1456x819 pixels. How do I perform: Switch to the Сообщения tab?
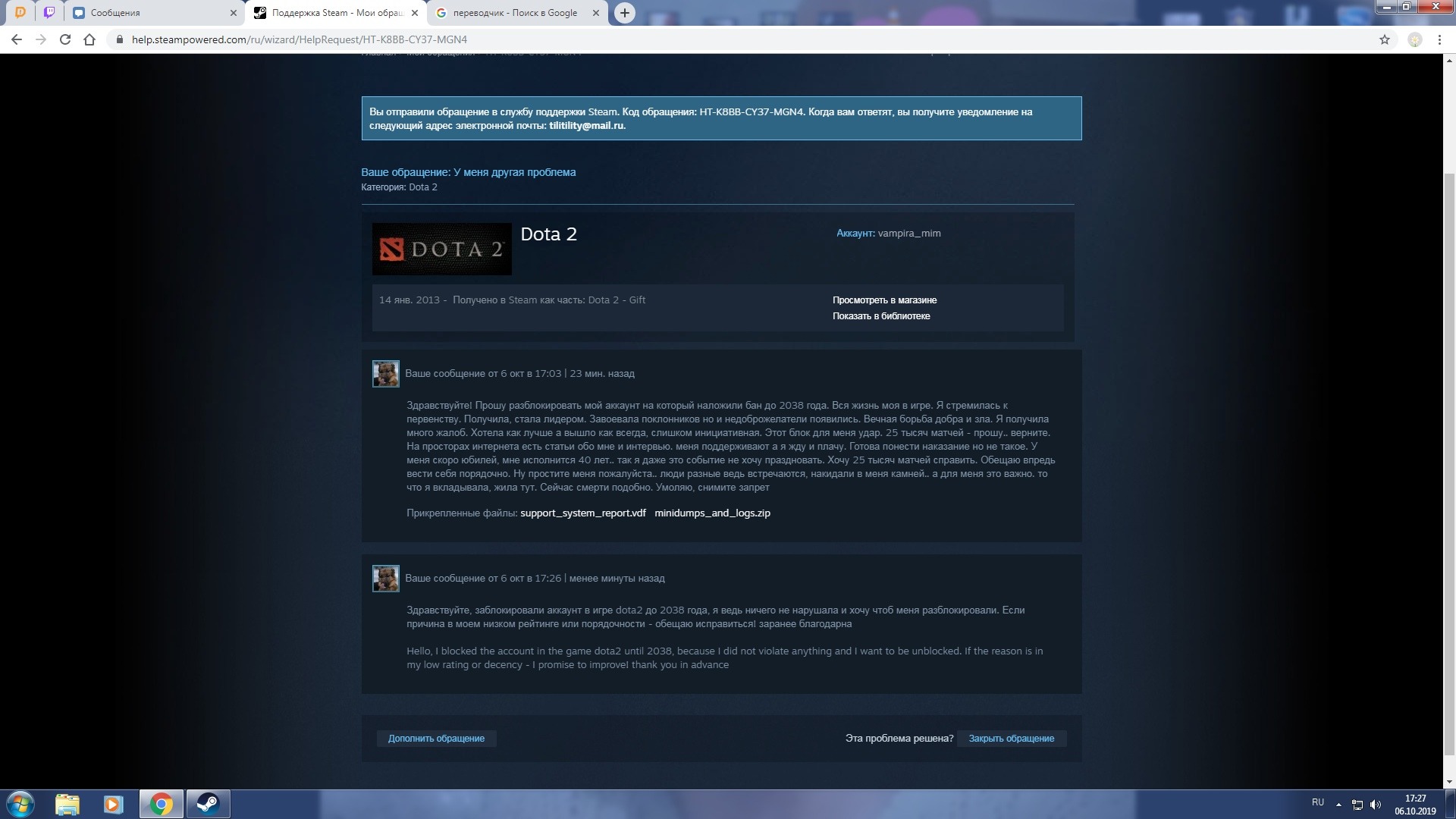pyautogui.click(x=155, y=13)
